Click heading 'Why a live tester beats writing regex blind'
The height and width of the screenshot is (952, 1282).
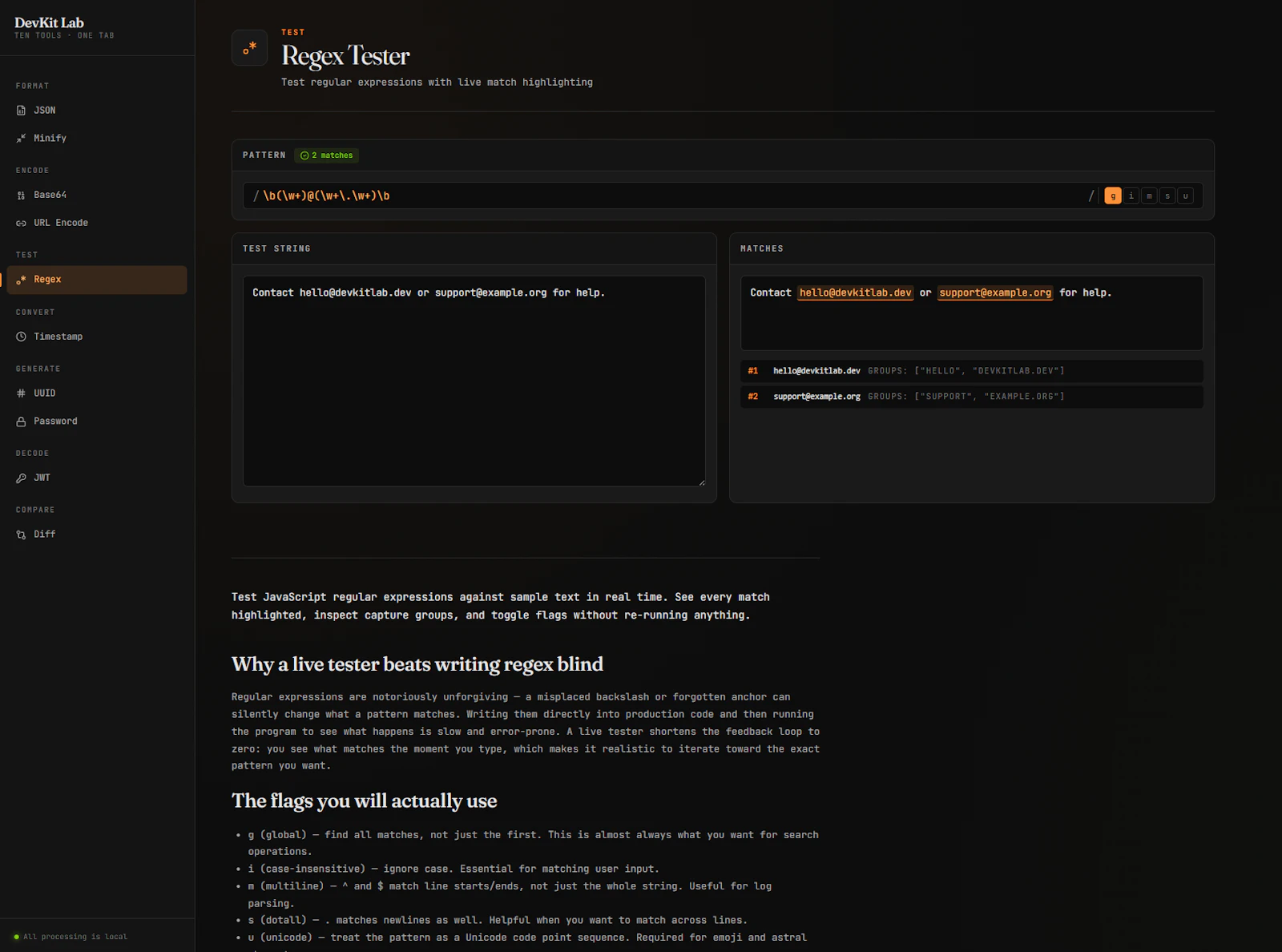click(x=417, y=664)
